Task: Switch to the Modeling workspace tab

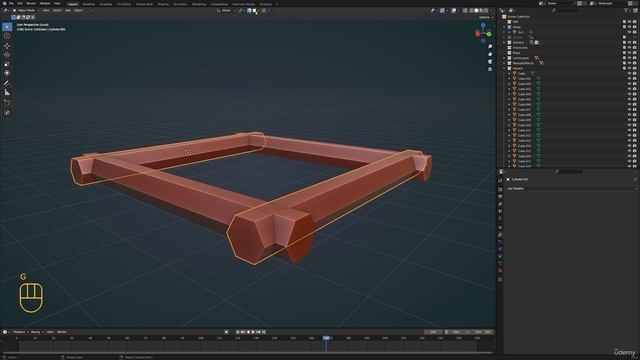Action: 89,4
